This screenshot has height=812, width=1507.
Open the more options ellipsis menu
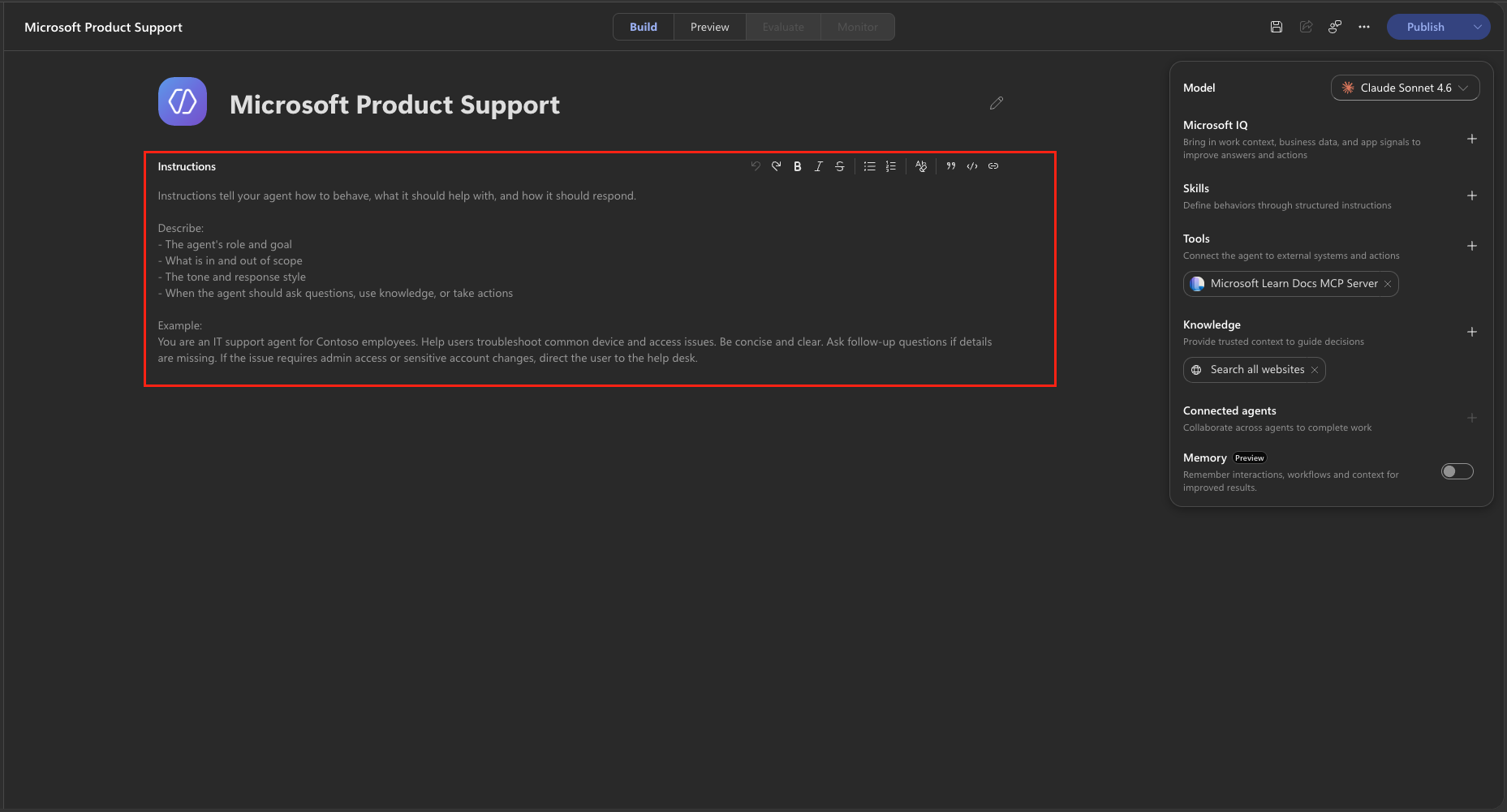pyautogui.click(x=1364, y=27)
